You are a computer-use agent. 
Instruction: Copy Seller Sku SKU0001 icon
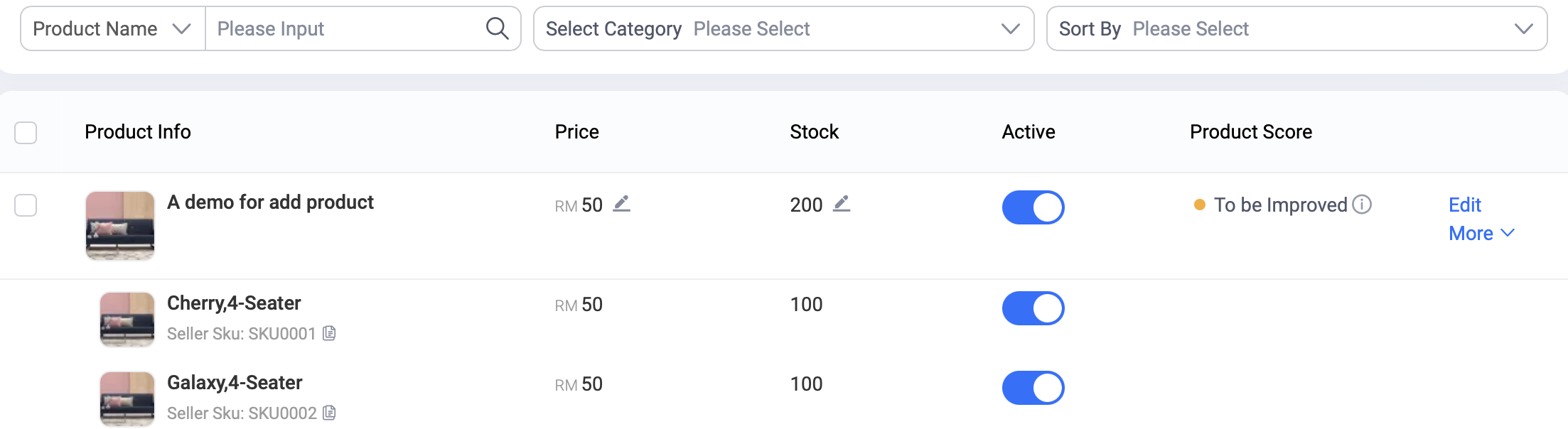coord(329,333)
